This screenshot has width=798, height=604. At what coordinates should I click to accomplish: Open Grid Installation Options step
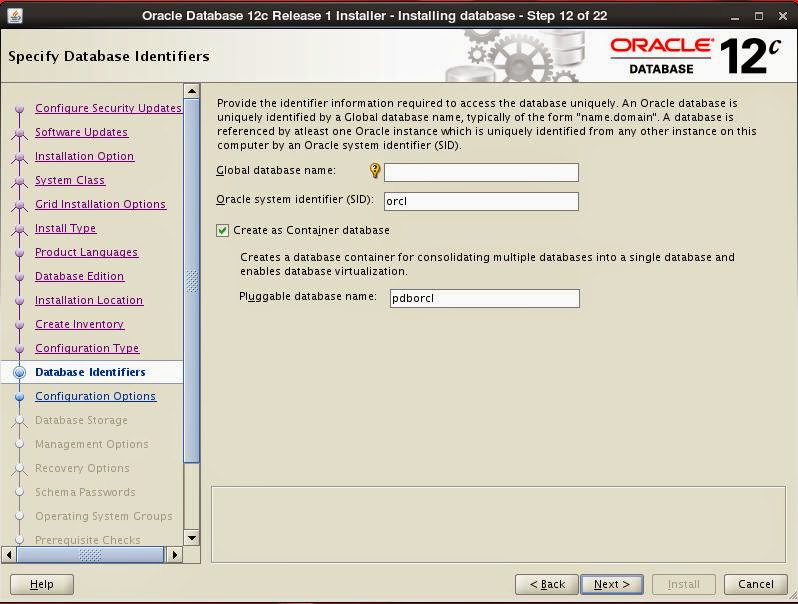(100, 204)
